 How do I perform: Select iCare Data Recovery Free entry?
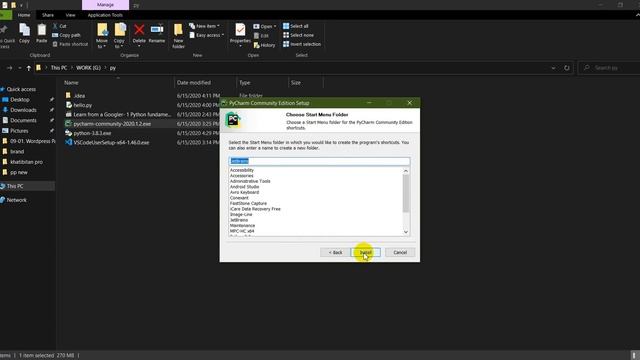pos(255,209)
